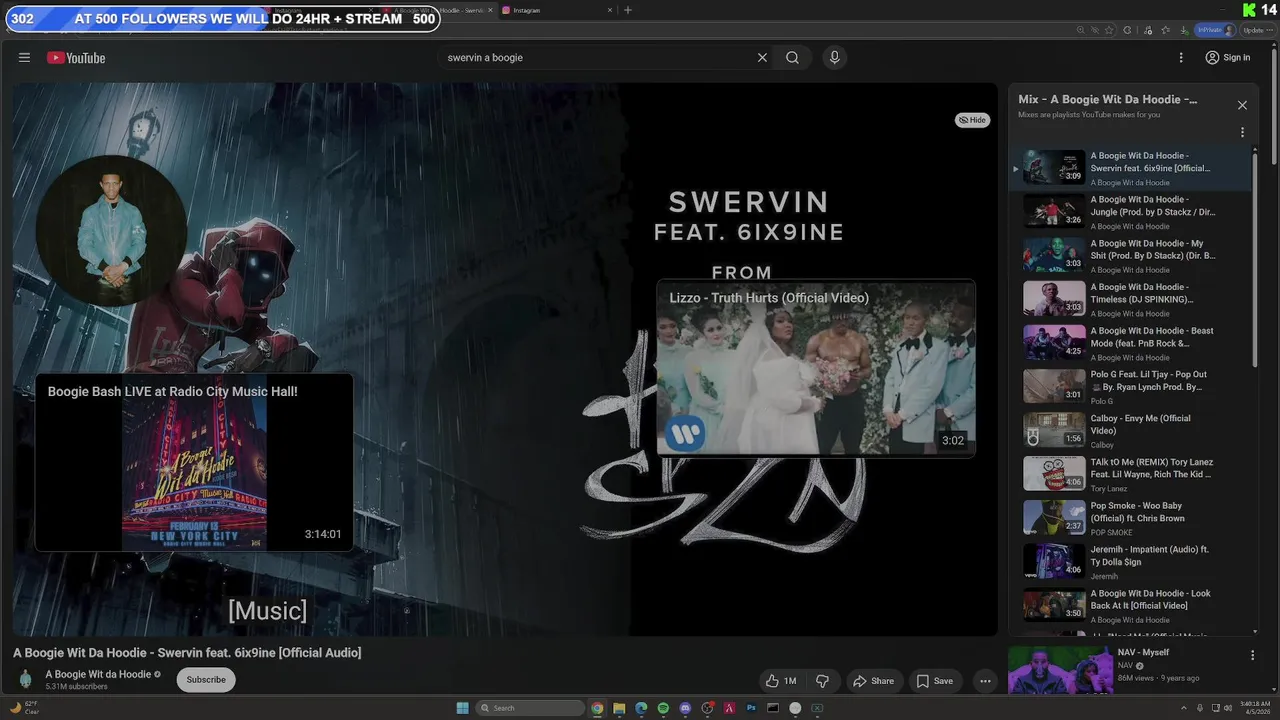1280x720 pixels.
Task: Click the Mix - A Boogie Wit Da Hoodie title
Action: 1108,99
